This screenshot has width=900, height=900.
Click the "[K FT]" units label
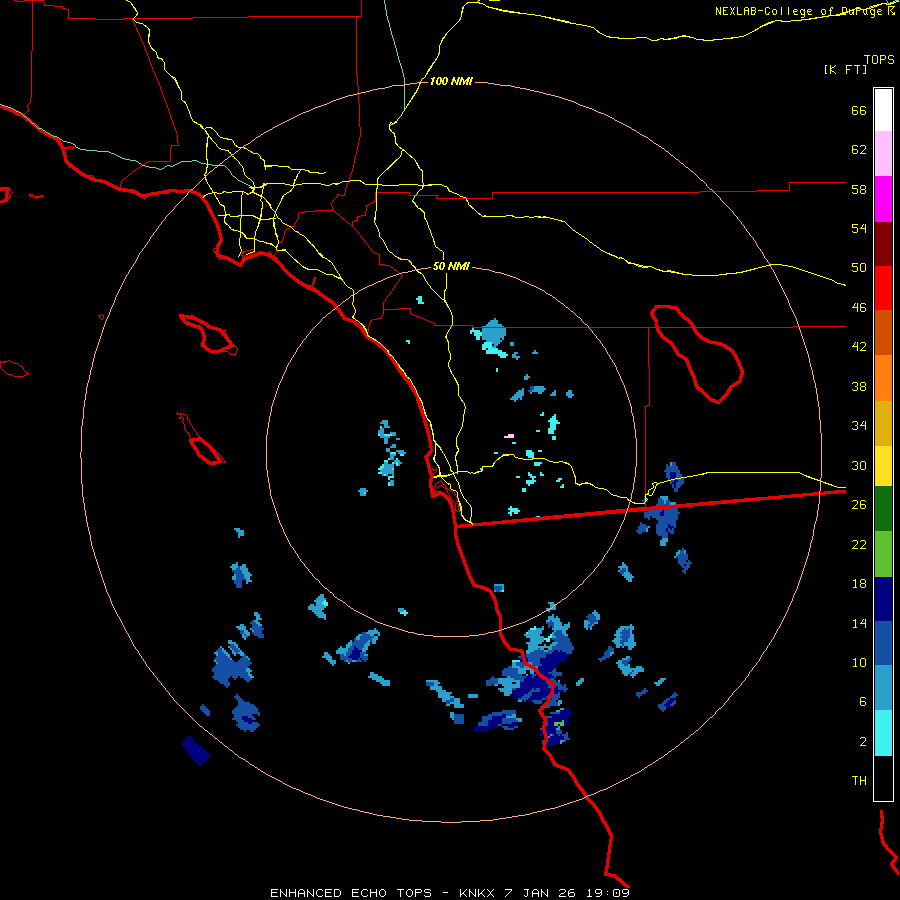(845, 69)
